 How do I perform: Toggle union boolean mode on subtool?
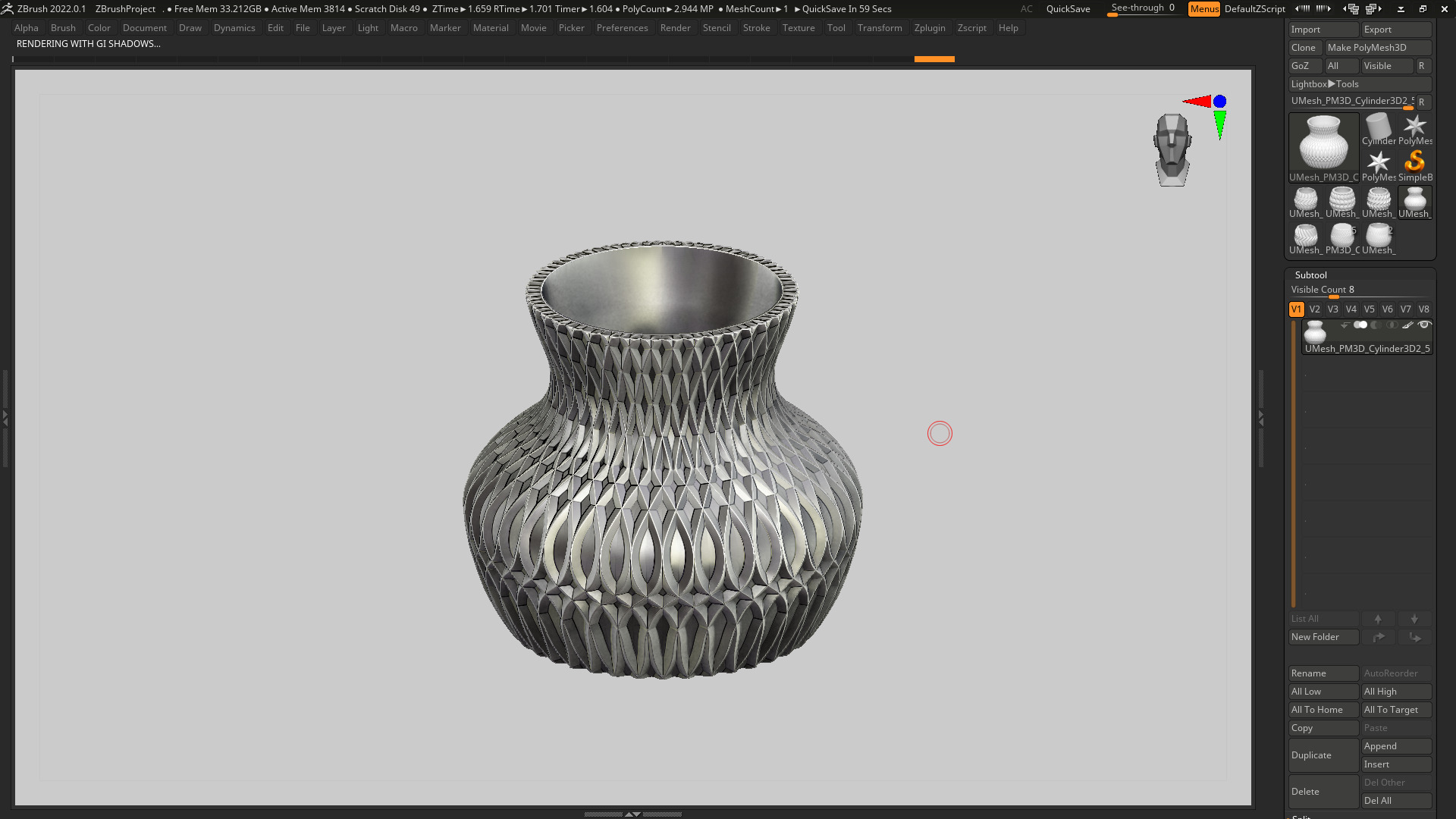(1360, 325)
